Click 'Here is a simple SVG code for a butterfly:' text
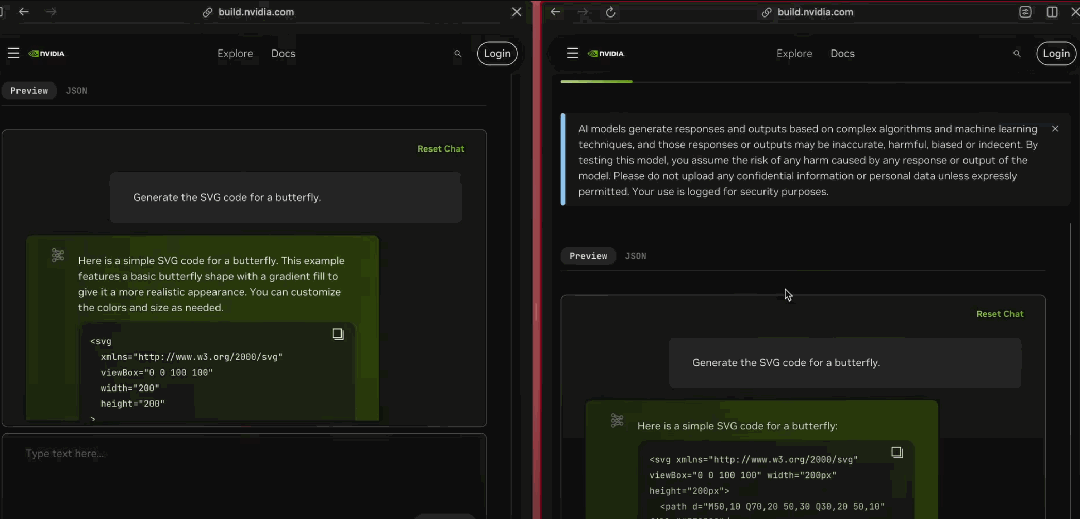 (737, 426)
